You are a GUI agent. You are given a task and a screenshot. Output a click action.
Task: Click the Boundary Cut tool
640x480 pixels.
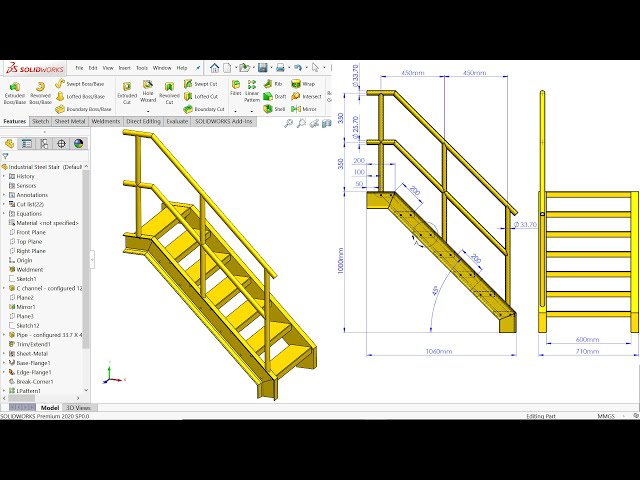[204, 109]
